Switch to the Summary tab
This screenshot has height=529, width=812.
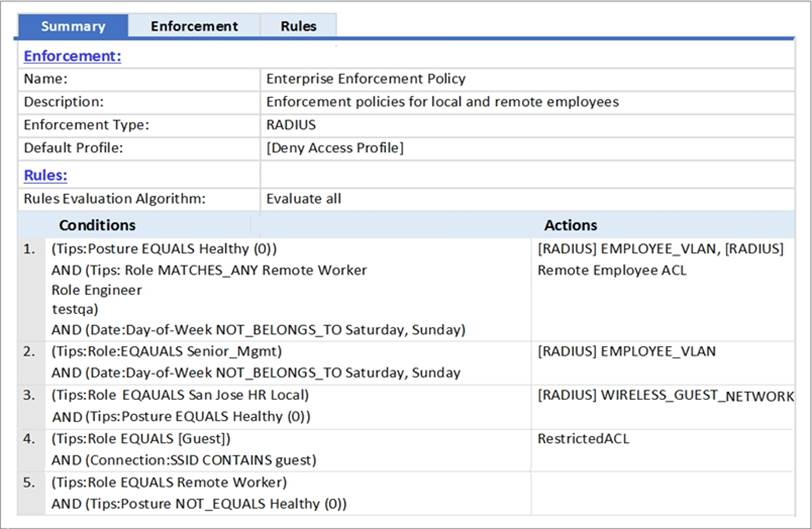coord(73,26)
